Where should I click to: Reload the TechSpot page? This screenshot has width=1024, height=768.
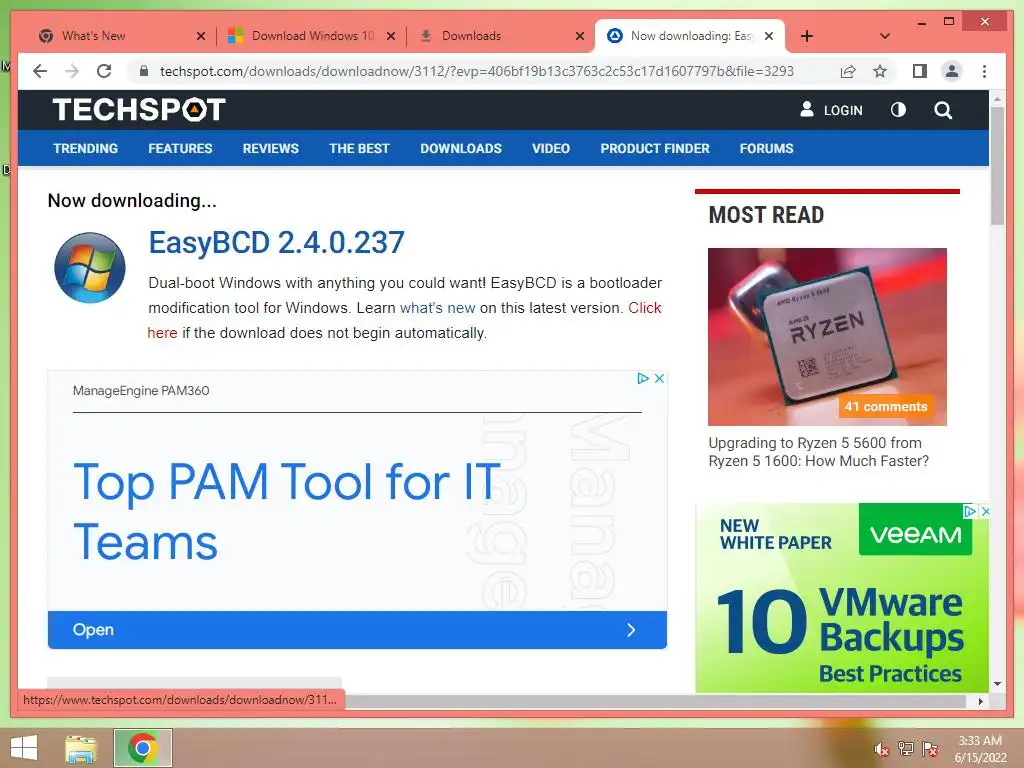pyautogui.click(x=104, y=71)
